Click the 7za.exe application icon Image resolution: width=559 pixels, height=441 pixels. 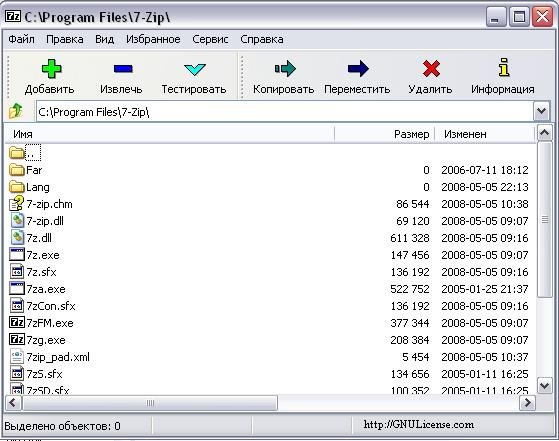click(17, 288)
